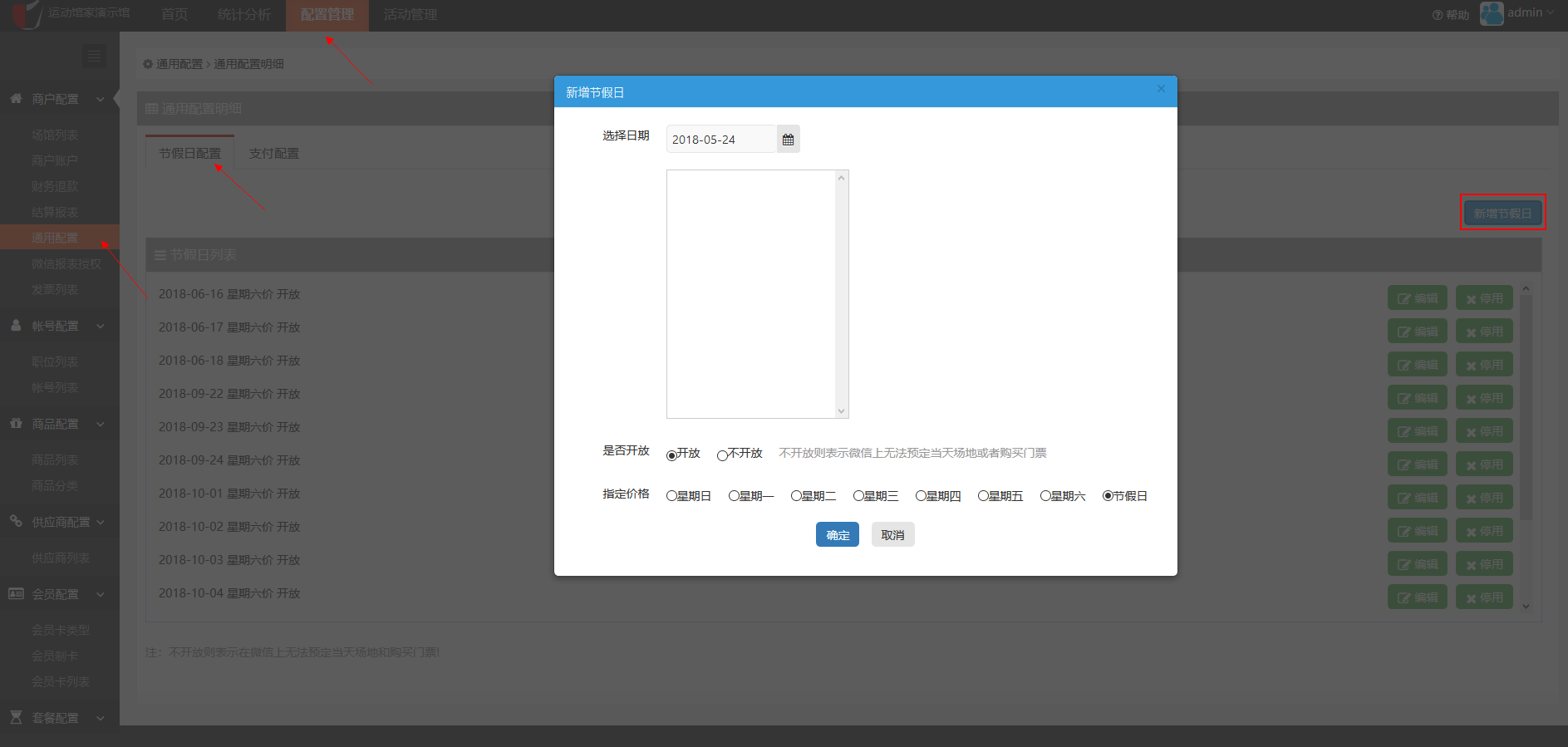This screenshot has height=747, width=1568.
Task: Collapse the 供应商配置 sidebar section
Action: coord(101,522)
